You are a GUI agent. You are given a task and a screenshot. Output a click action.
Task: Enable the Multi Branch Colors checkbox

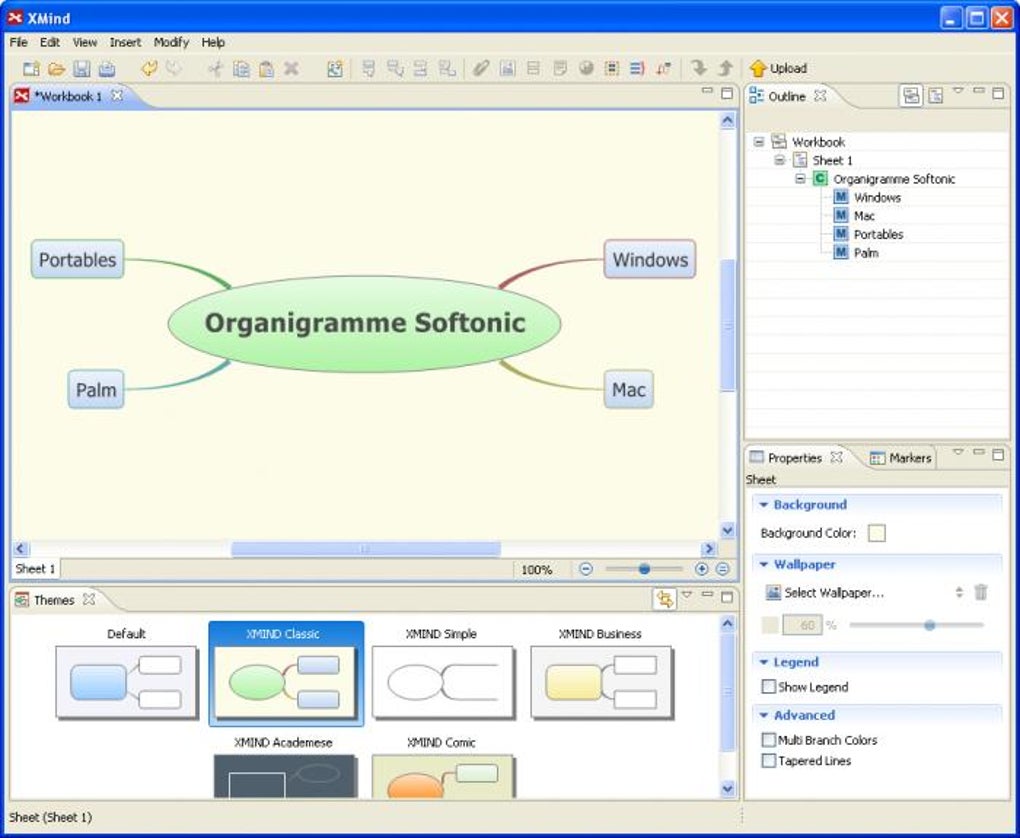point(768,740)
